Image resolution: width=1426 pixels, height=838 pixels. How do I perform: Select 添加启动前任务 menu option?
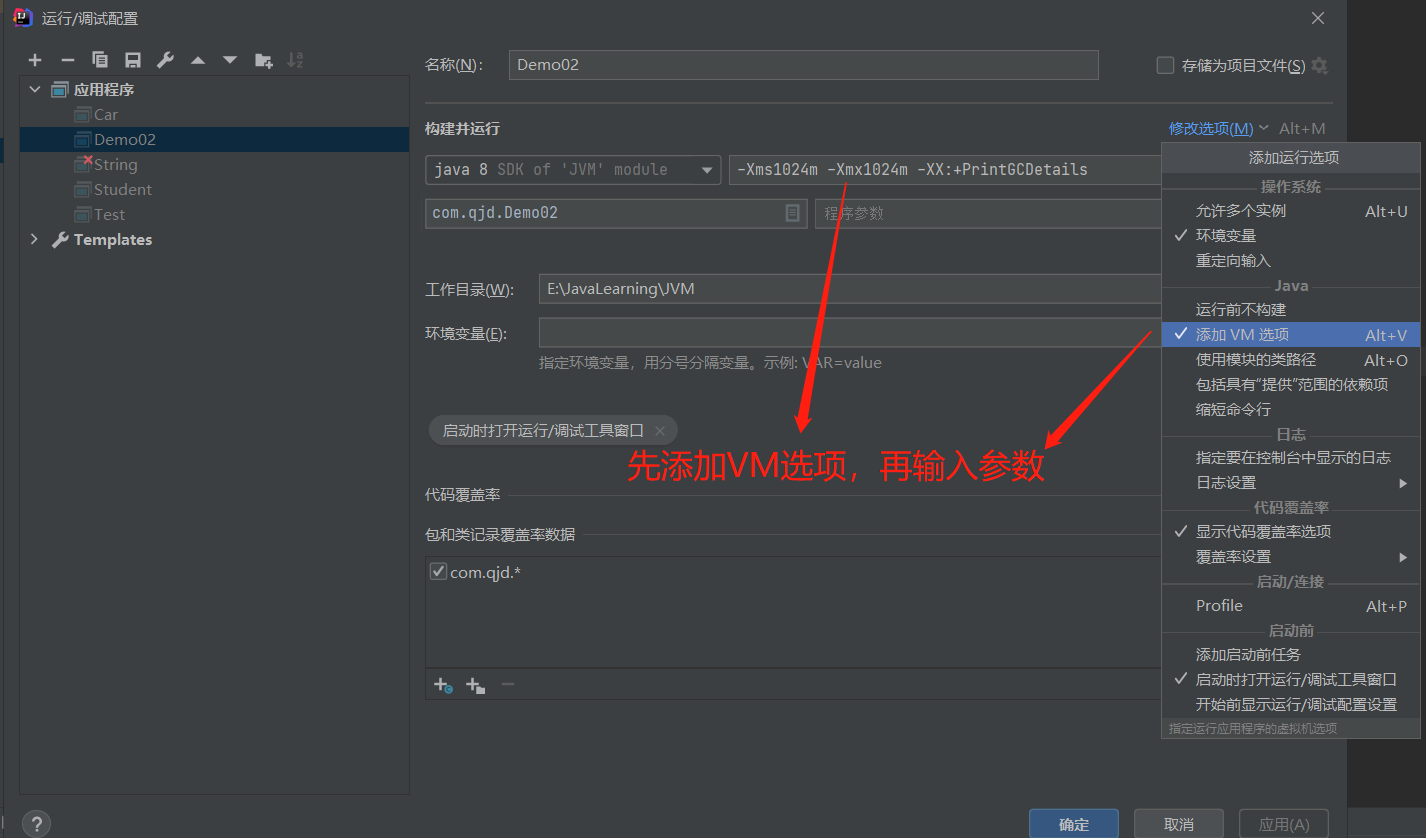click(x=1291, y=655)
